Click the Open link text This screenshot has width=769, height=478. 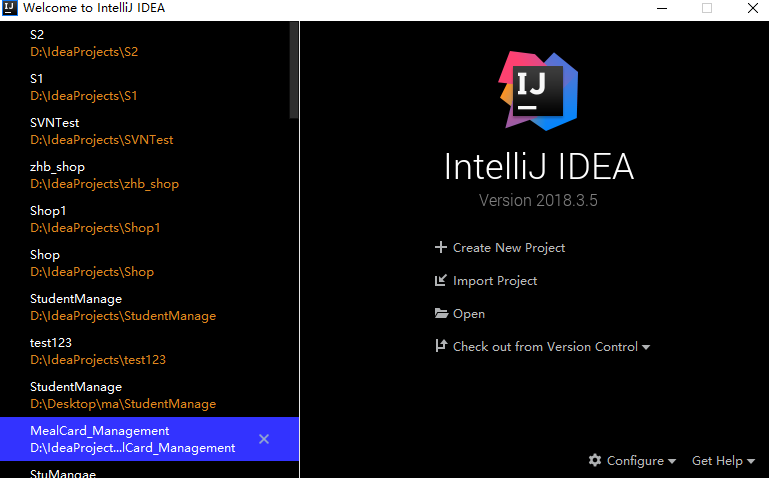(469, 314)
